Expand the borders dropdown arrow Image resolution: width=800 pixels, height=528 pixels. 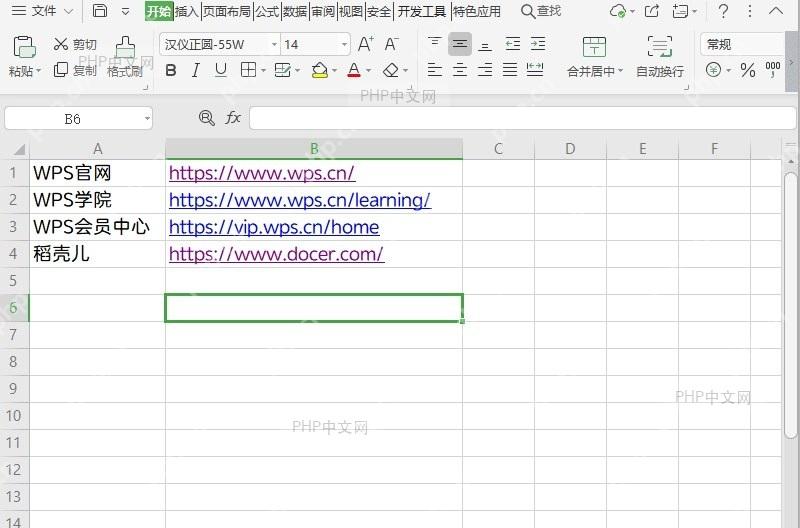click(x=263, y=70)
